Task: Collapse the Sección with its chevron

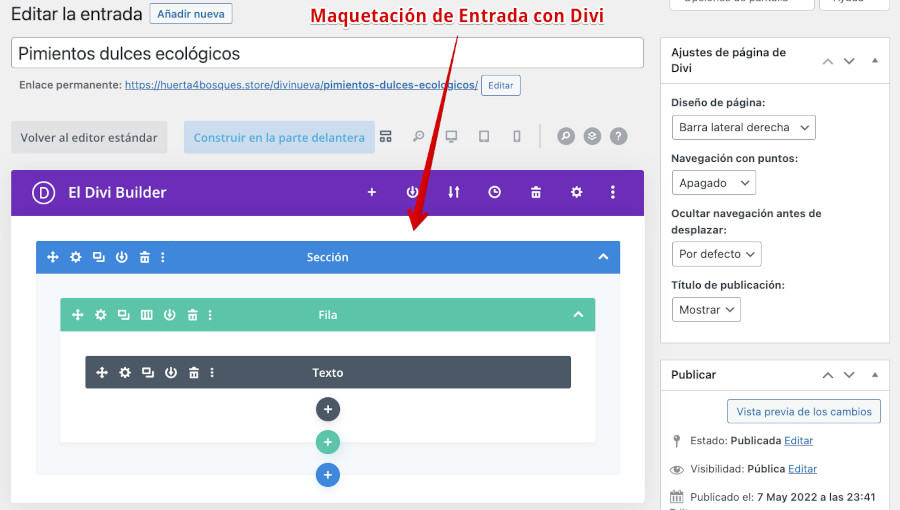Action: click(x=603, y=257)
